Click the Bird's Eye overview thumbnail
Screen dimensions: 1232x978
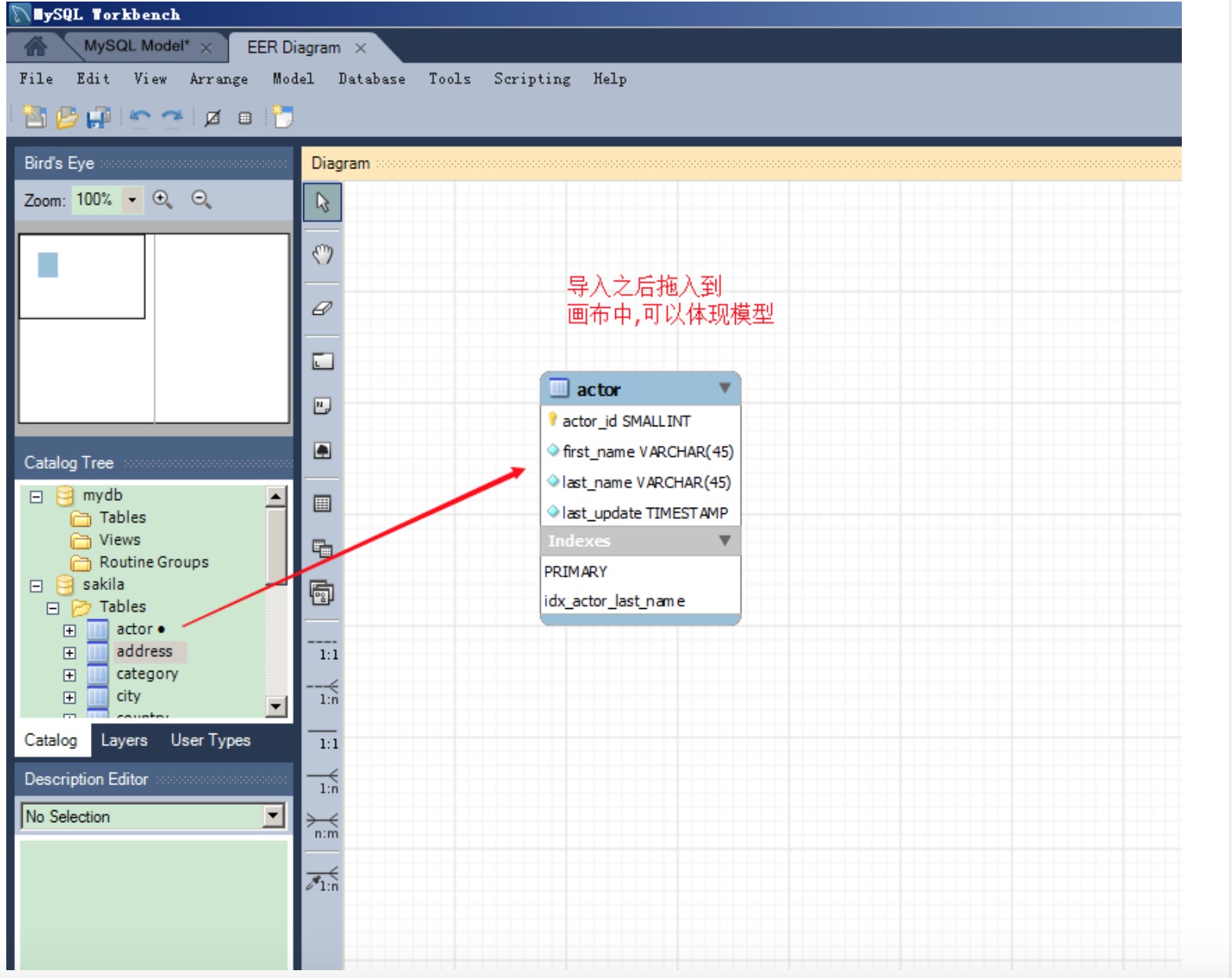click(154, 328)
